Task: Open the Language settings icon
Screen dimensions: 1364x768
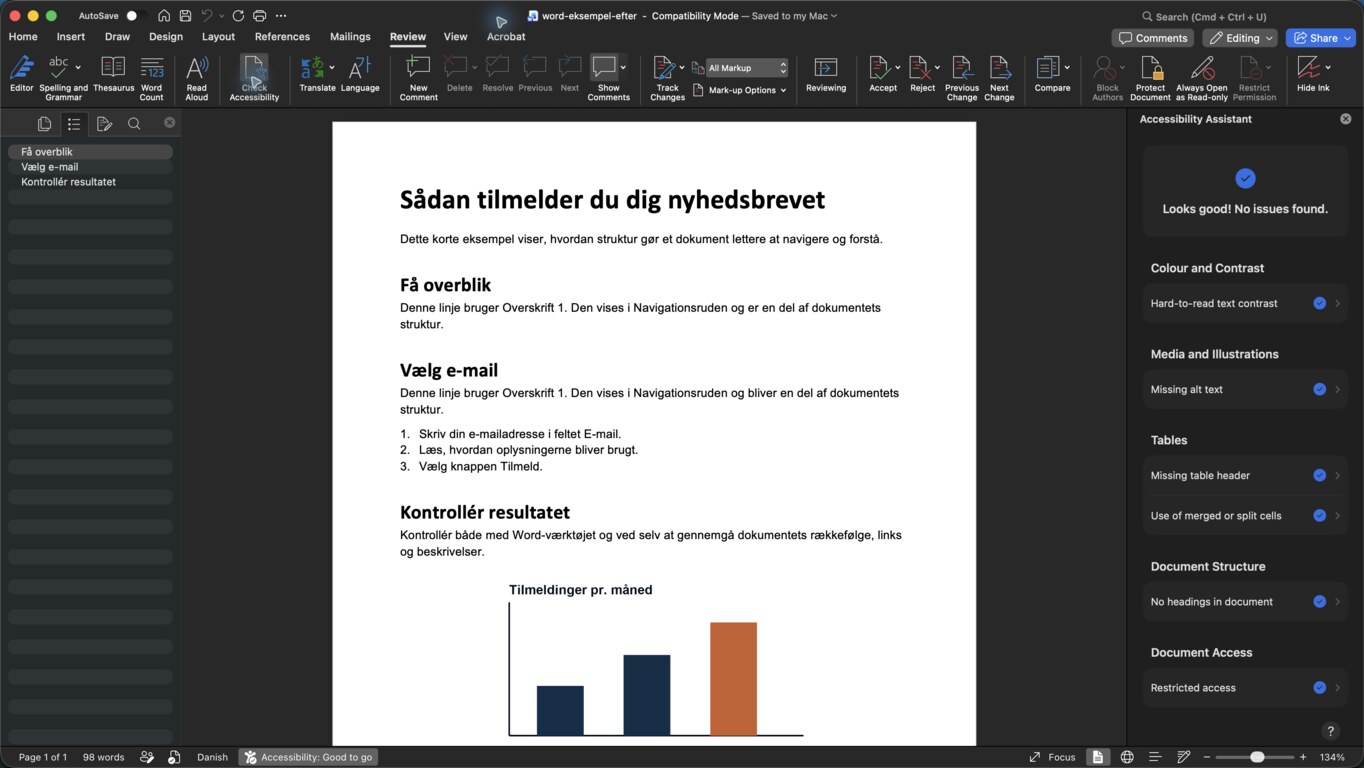Action: 360,68
